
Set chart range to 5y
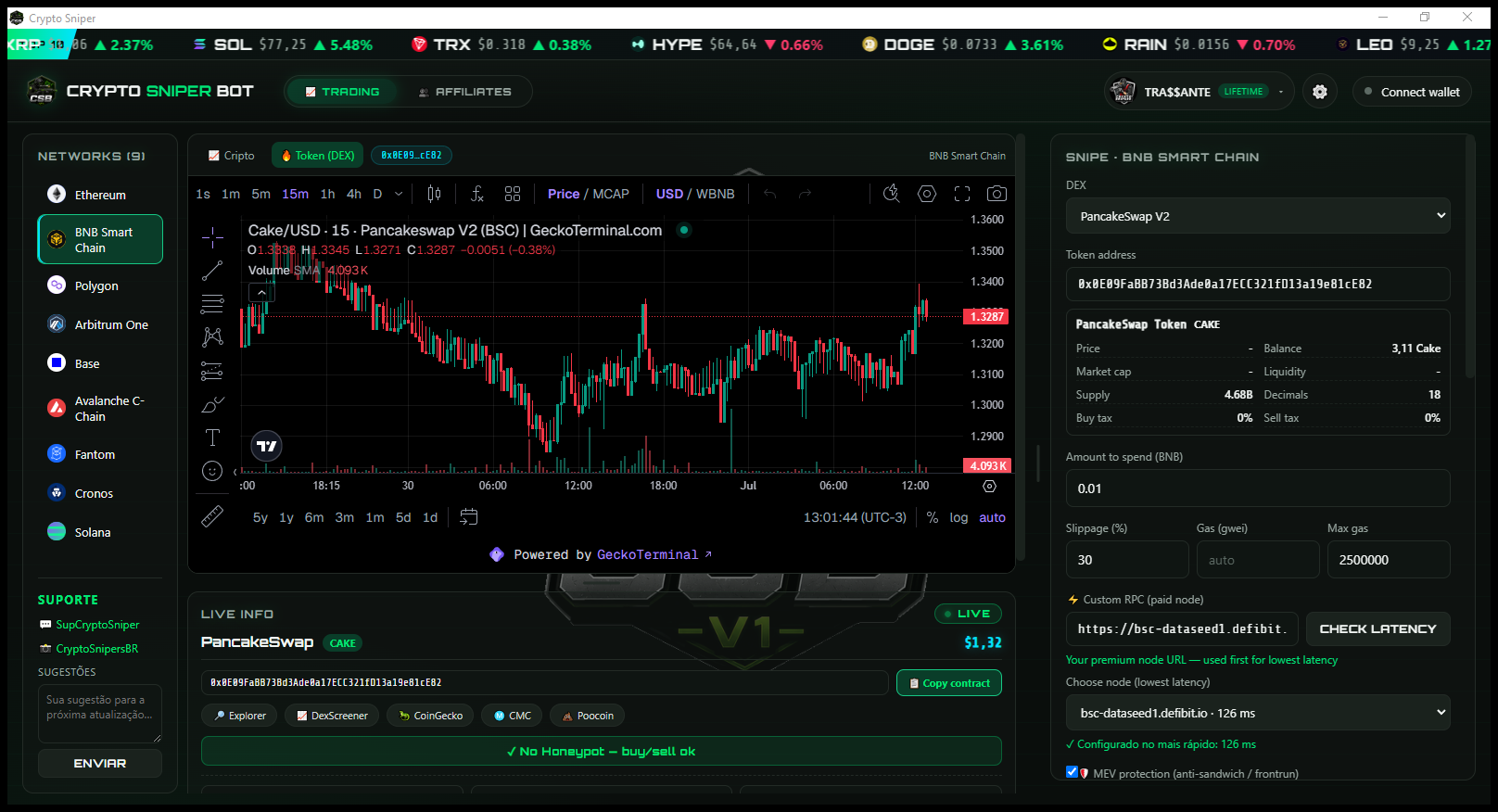click(260, 517)
